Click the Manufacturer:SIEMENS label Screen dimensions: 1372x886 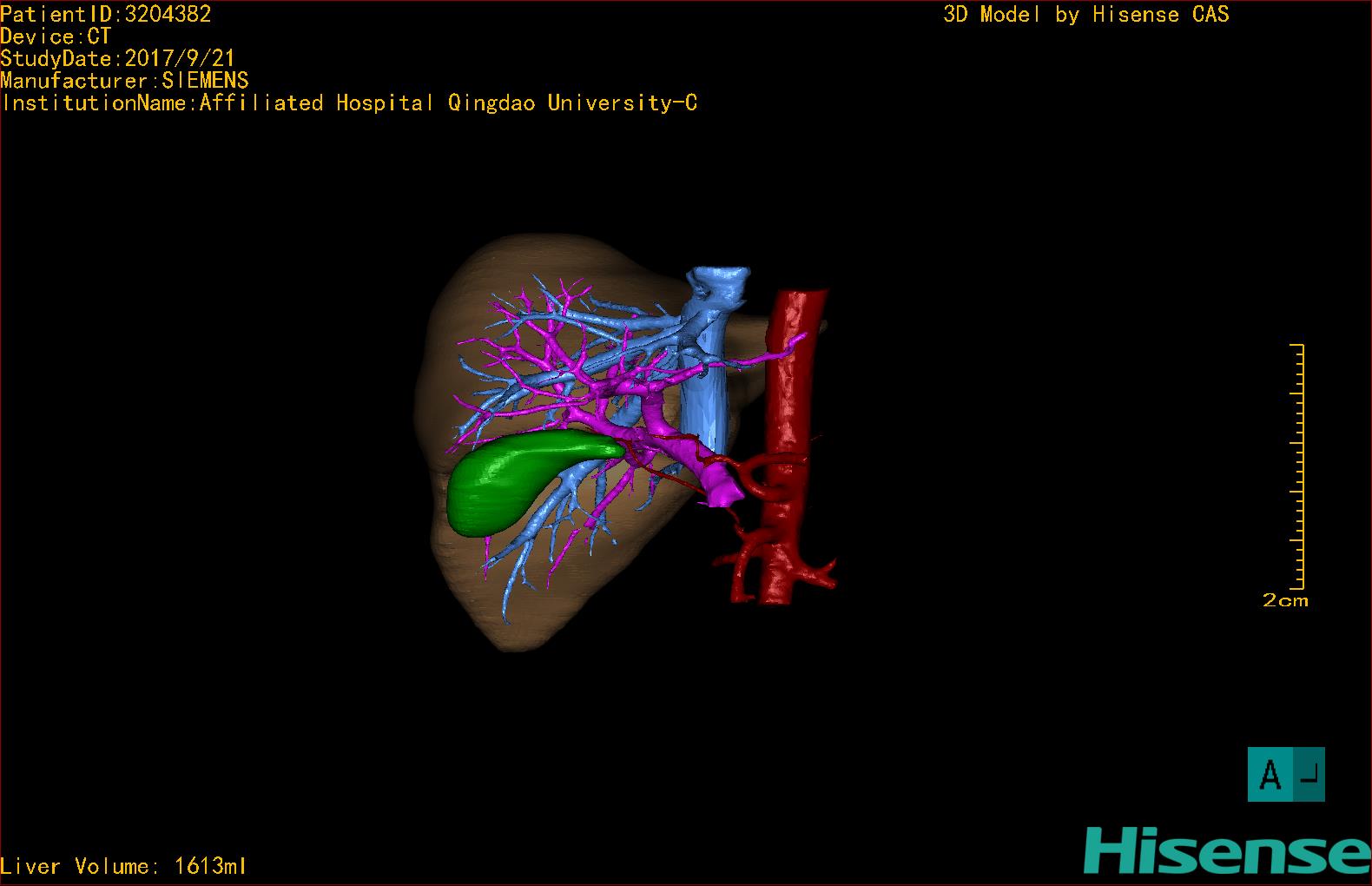click(124, 81)
